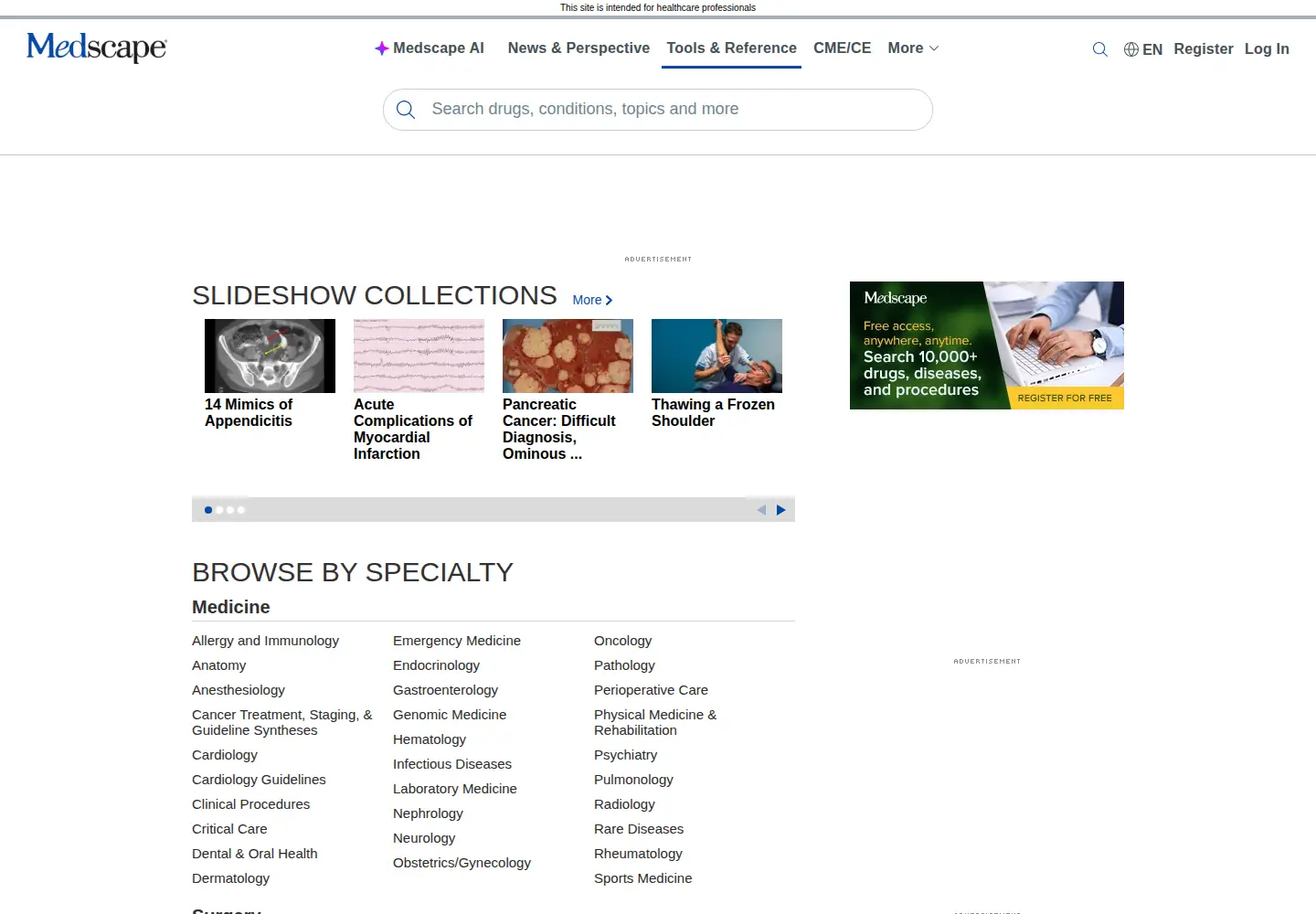The image size is (1316, 914).
Task: Open Physical Medicine & Rehabilitation link
Action: 655,722
